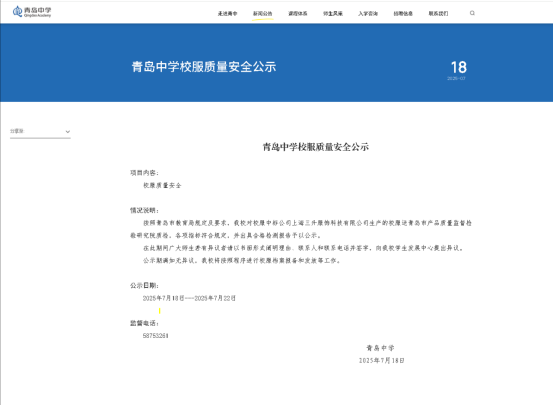Select the 入学咨询 menu item
The width and height of the screenshot is (554, 405).
click(x=368, y=13)
